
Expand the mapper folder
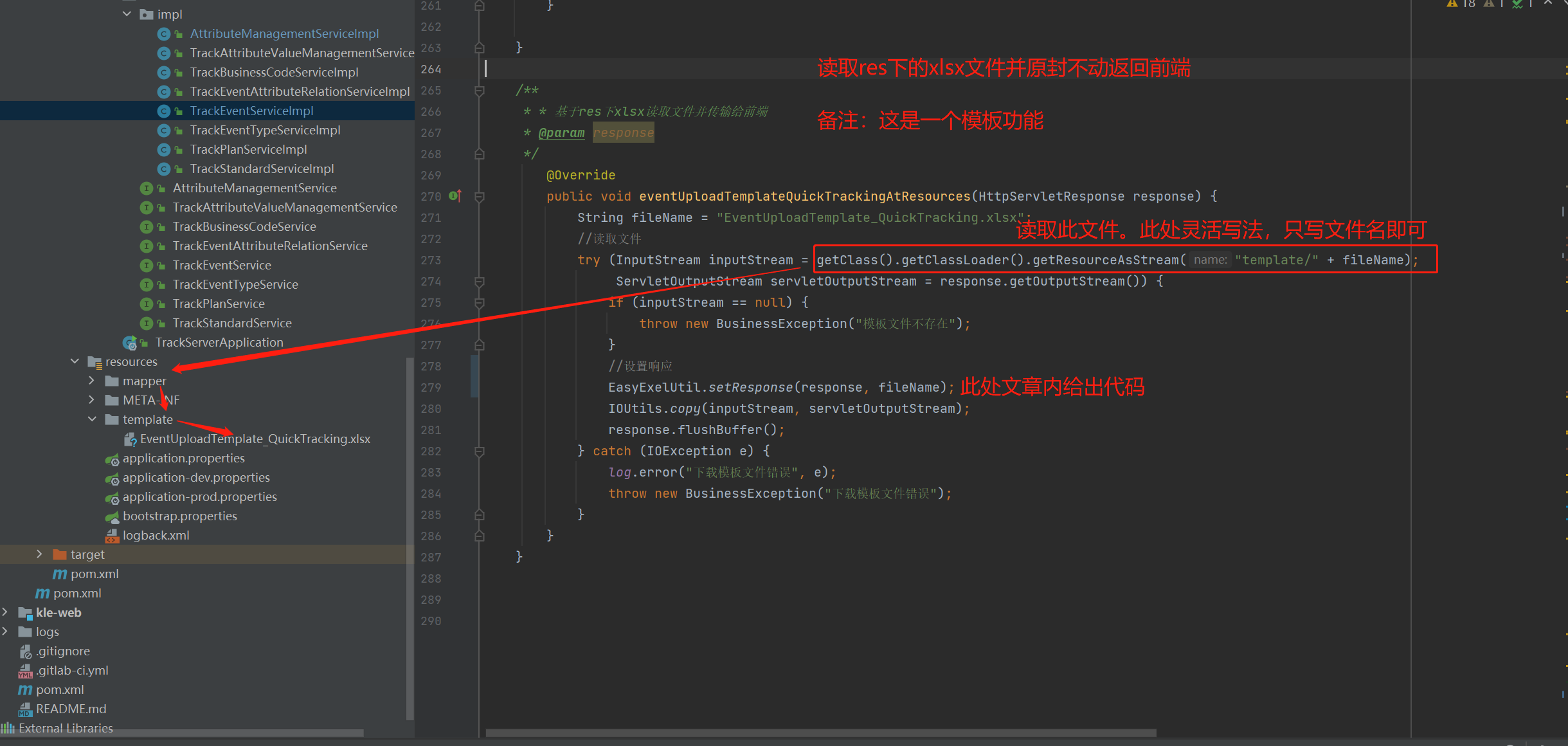click(91, 381)
